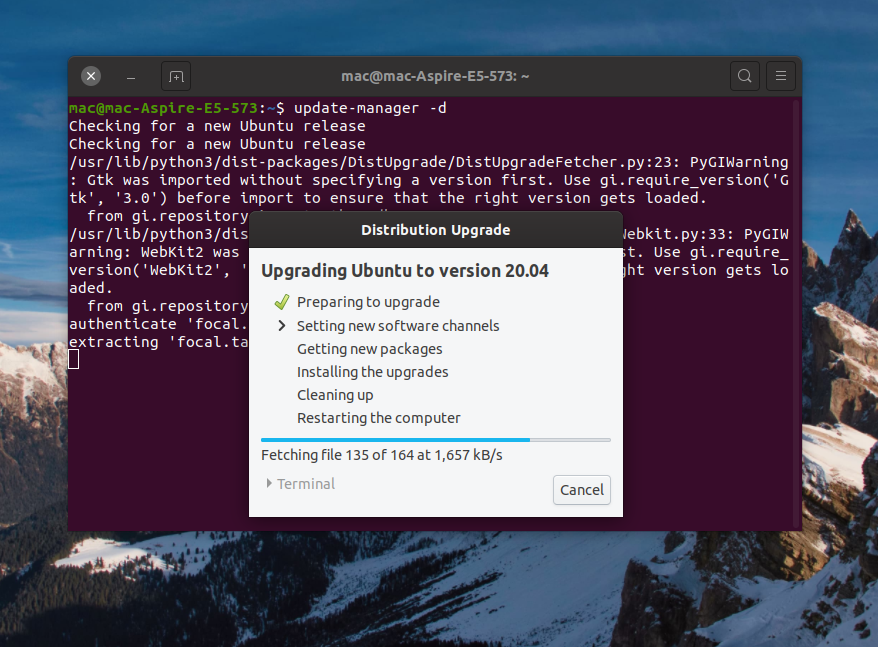Viewport: 878px width, 647px height.
Task: Open terminal search with magnifier icon
Action: pos(744,76)
